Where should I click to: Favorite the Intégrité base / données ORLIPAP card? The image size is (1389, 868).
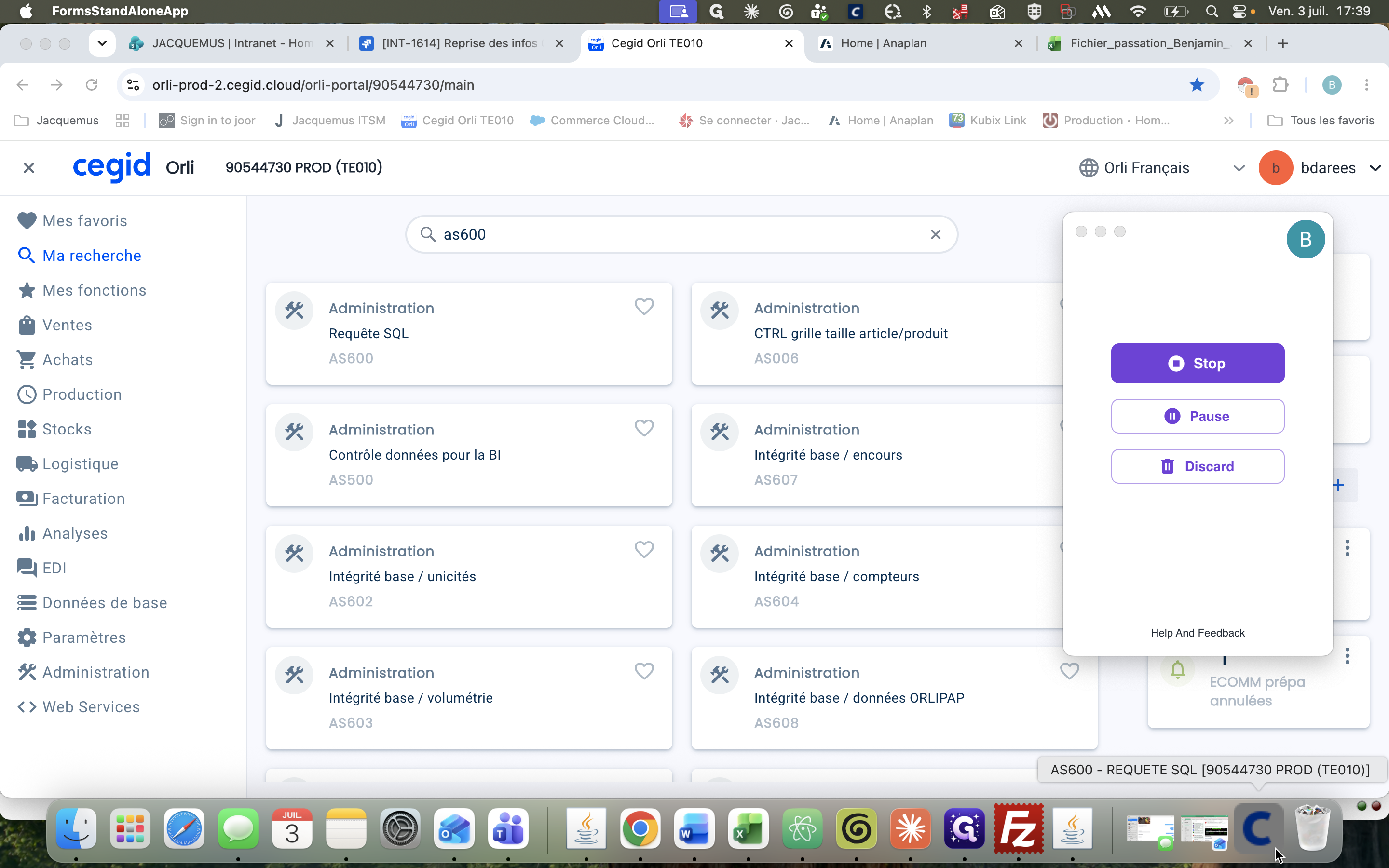[x=1069, y=671]
